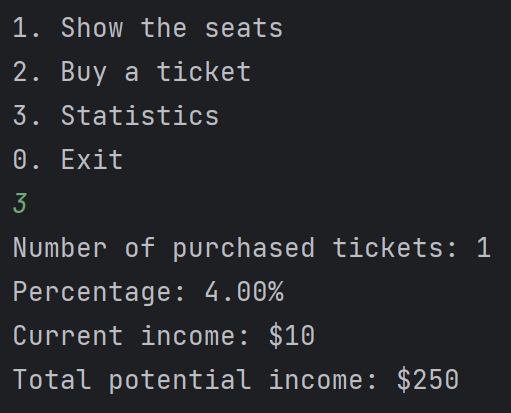Click the word "Statistics"

point(140,116)
